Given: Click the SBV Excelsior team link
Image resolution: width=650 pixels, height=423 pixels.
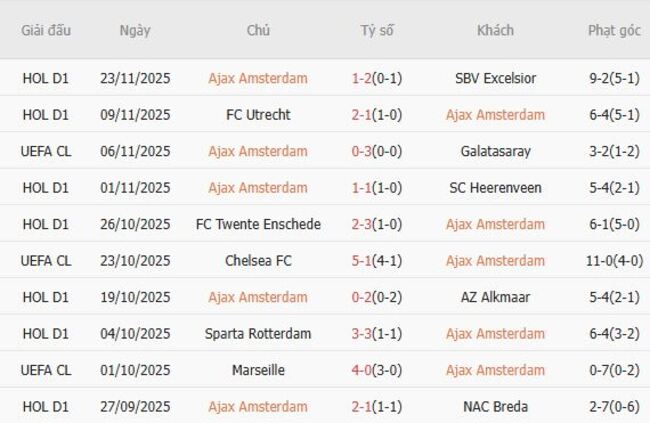Looking at the screenshot, I should click(x=495, y=78).
